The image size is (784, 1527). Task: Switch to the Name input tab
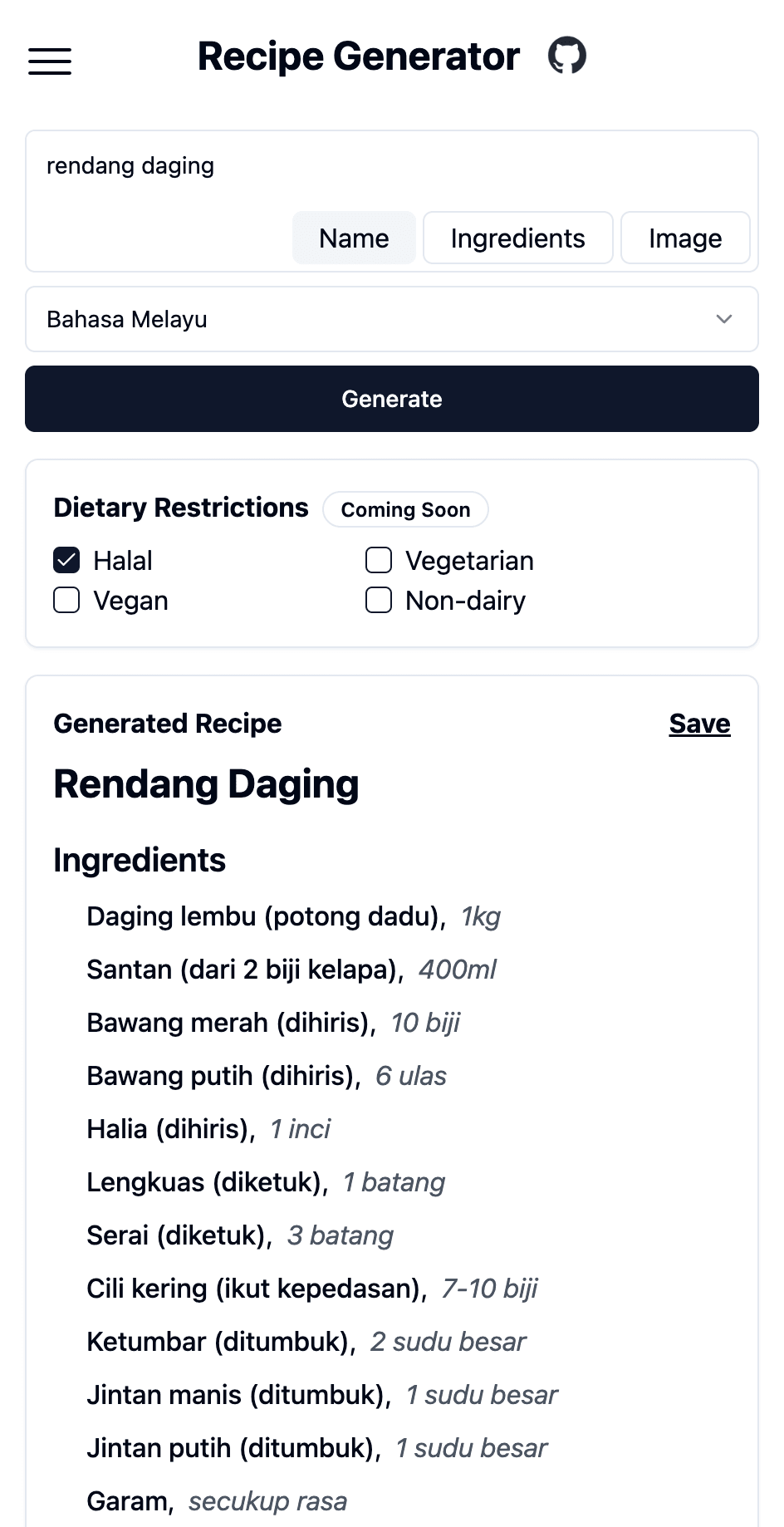(x=354, y=238)
